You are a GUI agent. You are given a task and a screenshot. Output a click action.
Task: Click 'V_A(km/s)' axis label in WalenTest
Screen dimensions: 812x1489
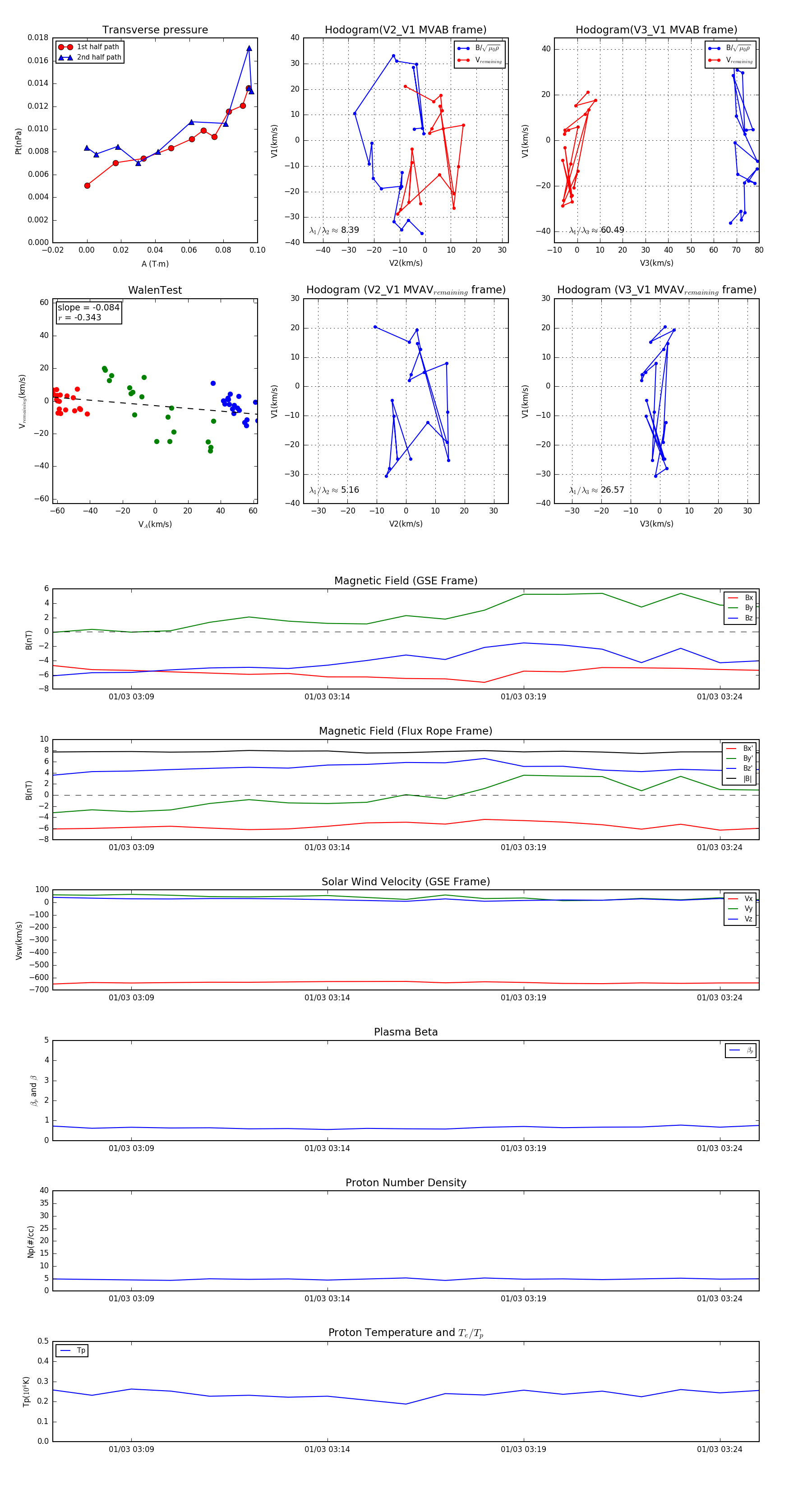155,524
